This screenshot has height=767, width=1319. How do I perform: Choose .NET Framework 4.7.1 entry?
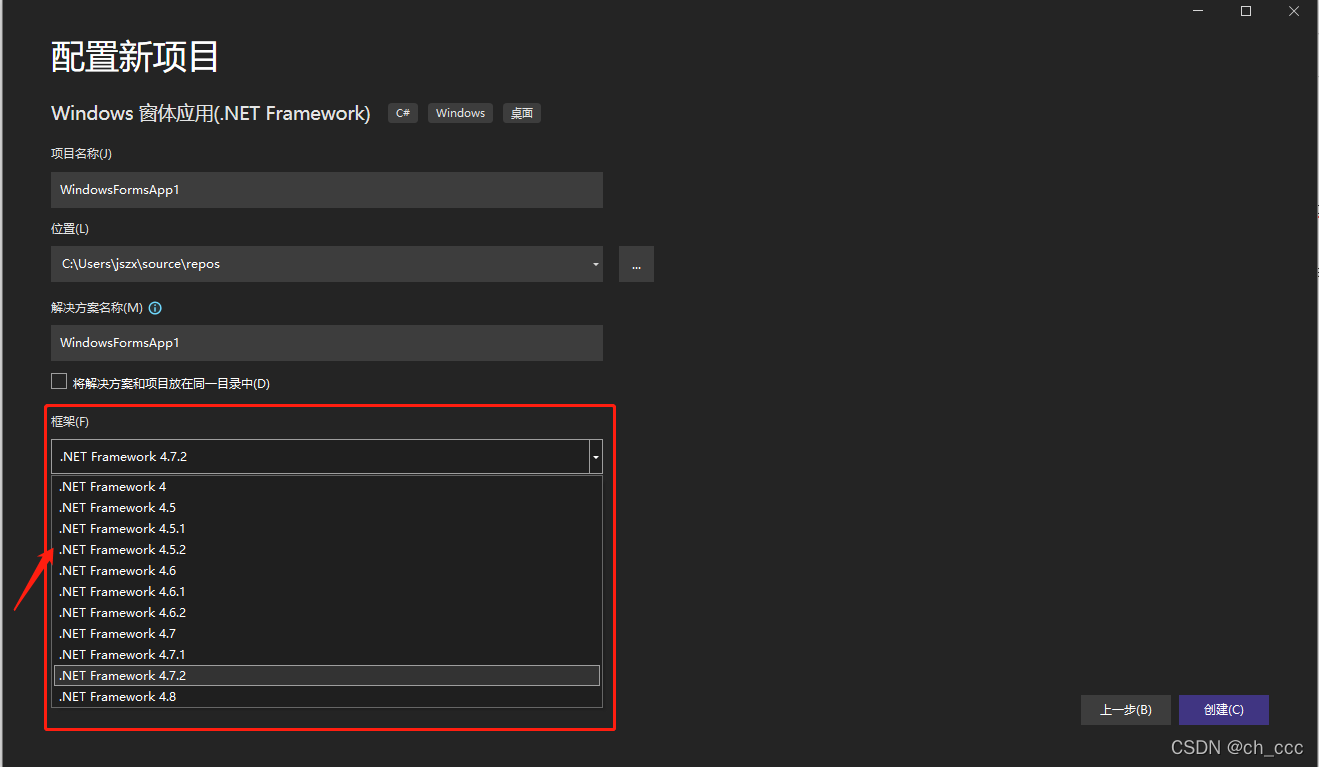[x=327, y=655]
